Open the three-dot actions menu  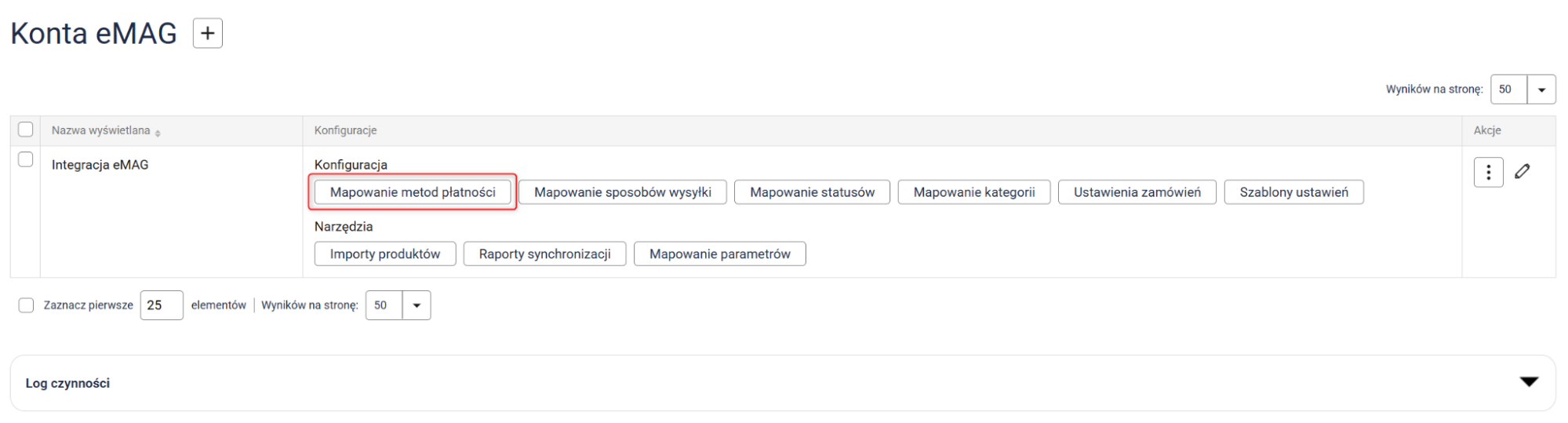click(1488, 172)
